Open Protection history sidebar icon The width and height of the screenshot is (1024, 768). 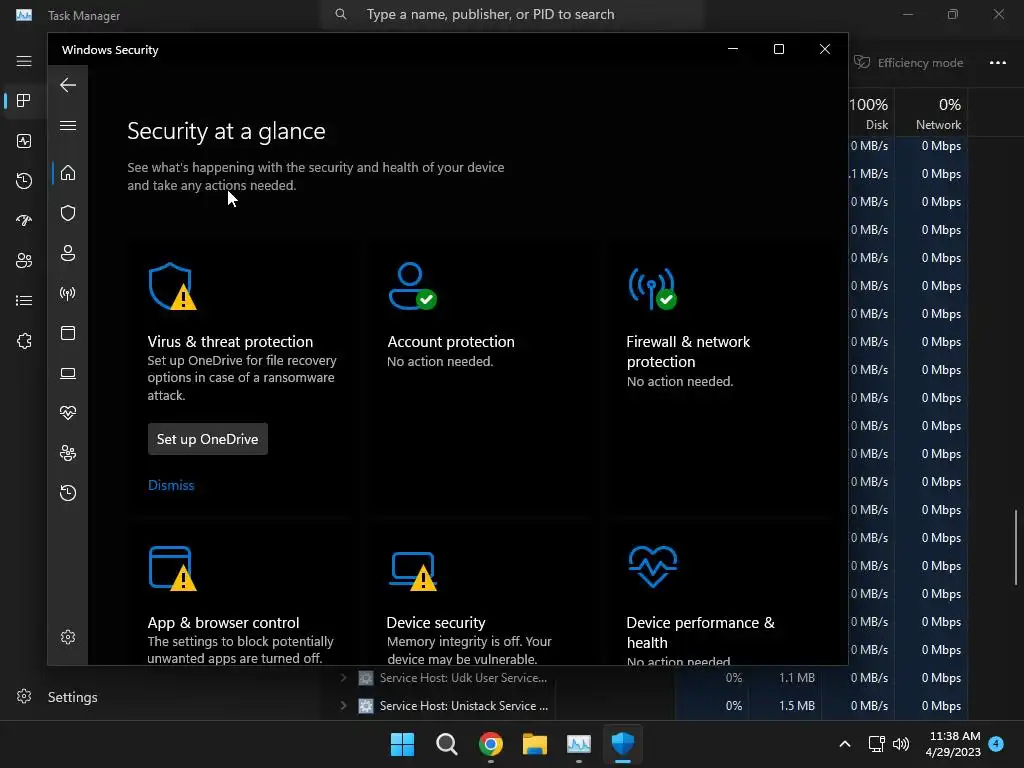(x=68, y=492)
